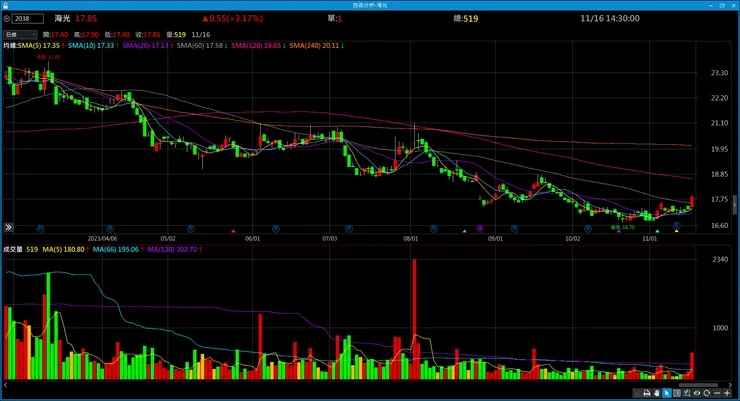Zoom in with the plus icon
The image size is (740, 401).
(x=727, y=393)
